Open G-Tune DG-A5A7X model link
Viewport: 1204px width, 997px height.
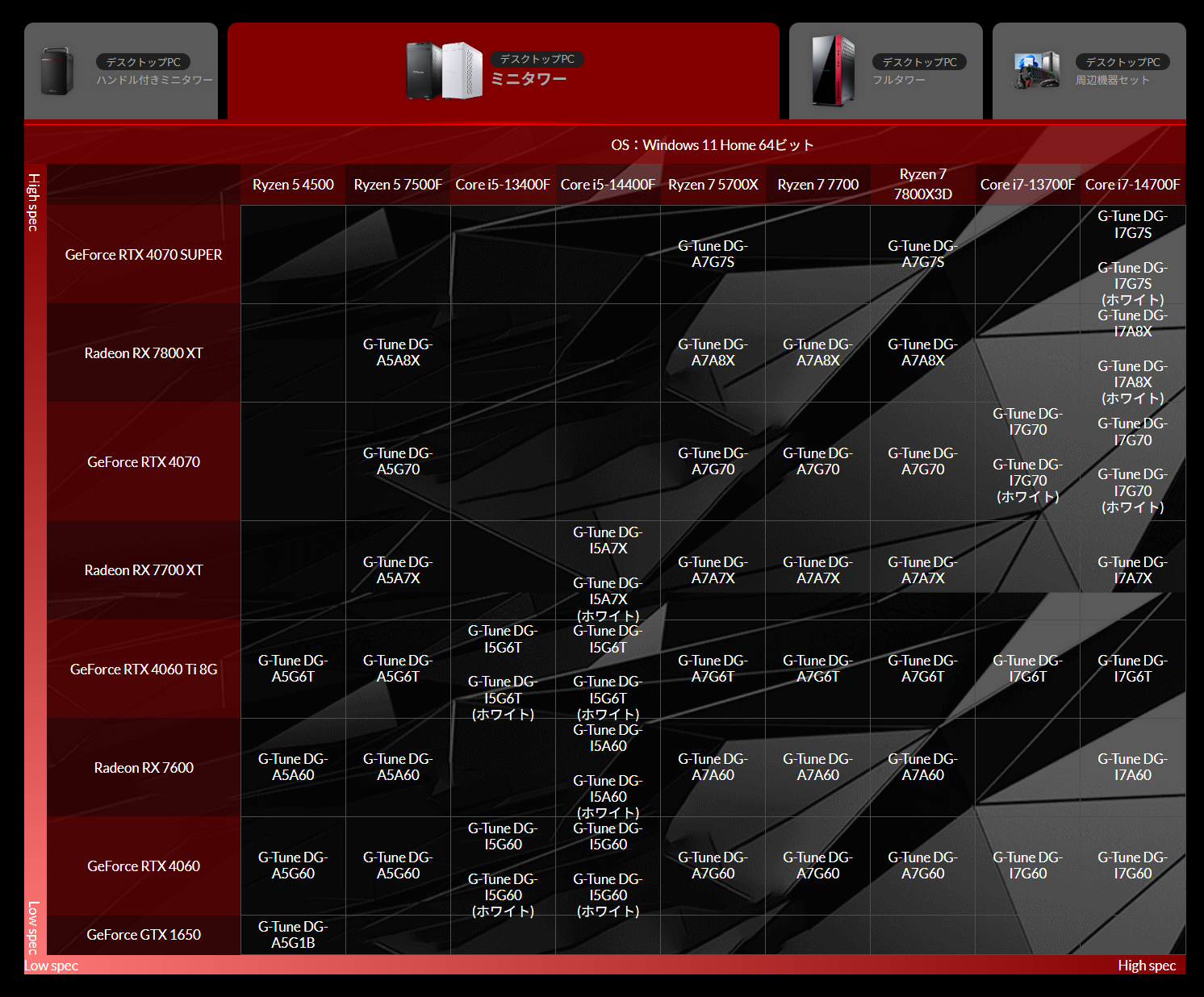click(x=399, y=570)
